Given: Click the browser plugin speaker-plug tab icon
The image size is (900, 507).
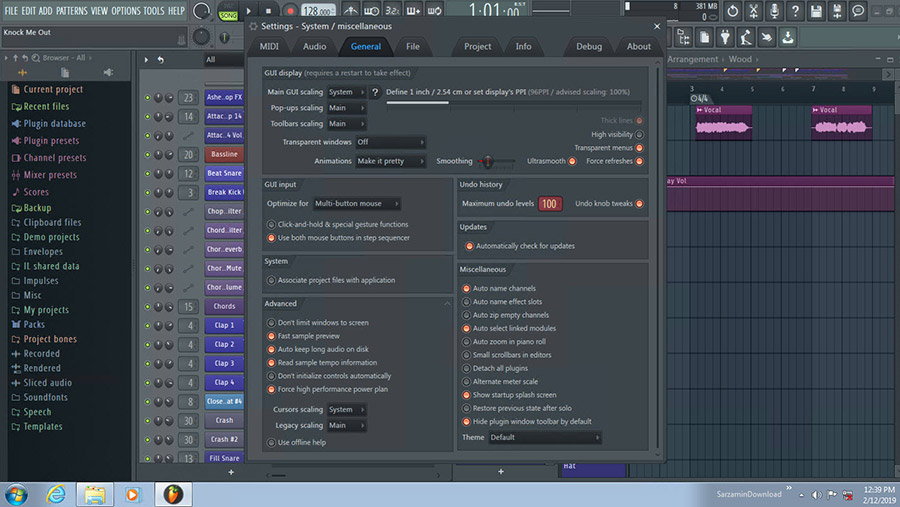Looking at the screenshot, I should click(108, 72).
